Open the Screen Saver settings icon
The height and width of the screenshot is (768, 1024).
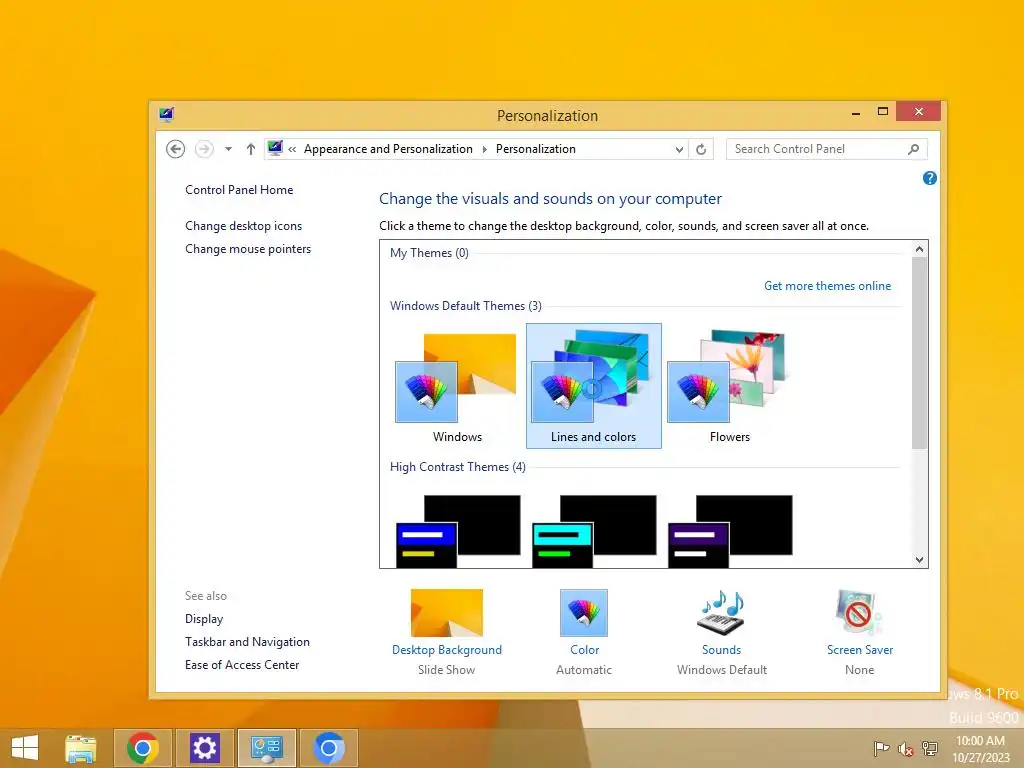pos(859,613)
